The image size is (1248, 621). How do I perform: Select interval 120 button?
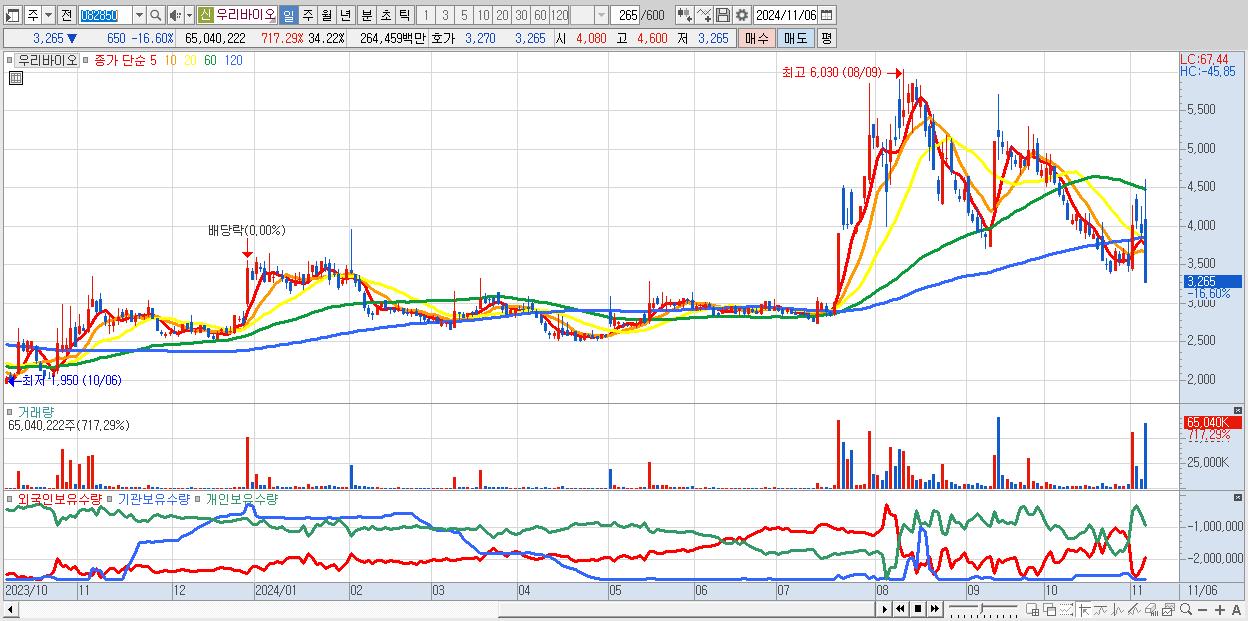pos(559,16)
